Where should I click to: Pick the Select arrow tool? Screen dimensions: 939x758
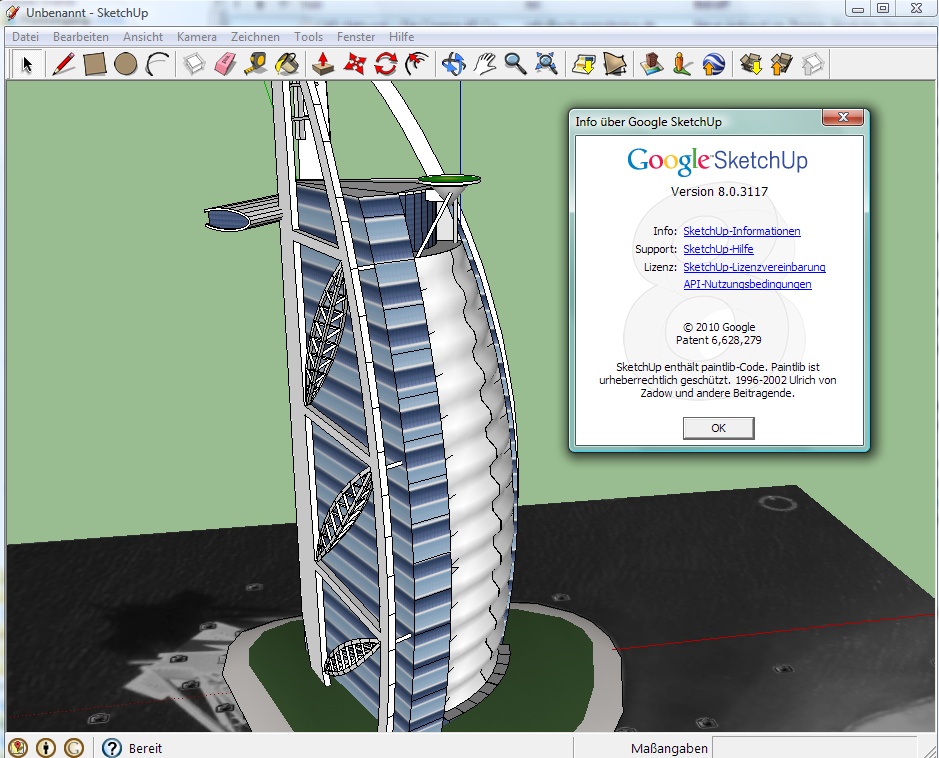(27, 64)
